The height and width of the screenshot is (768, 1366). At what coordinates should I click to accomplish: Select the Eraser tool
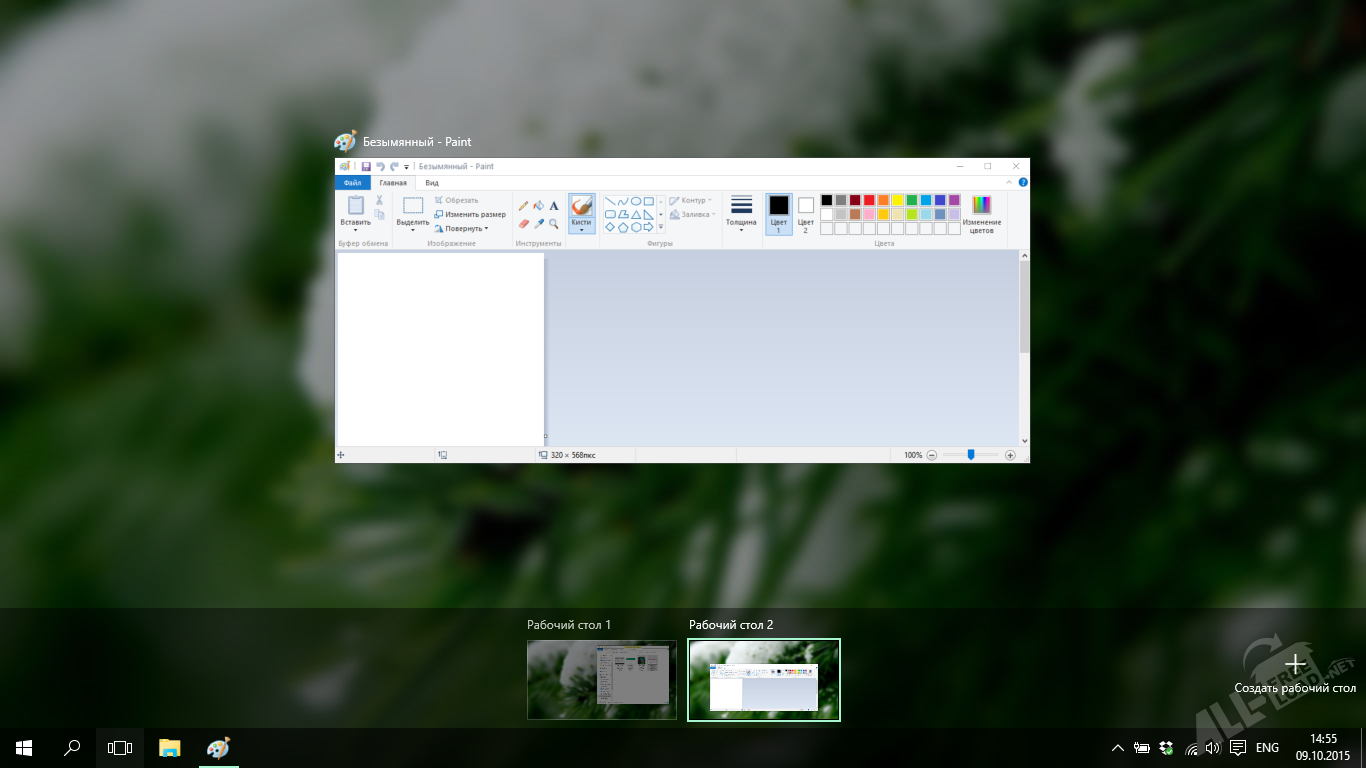tap(523, 224)
